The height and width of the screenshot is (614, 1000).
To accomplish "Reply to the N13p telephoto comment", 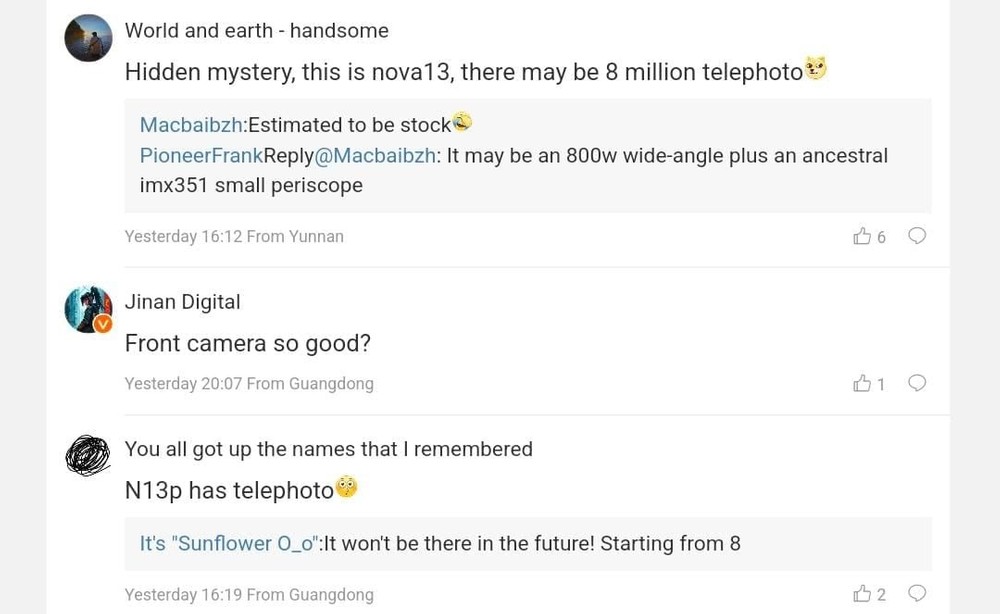I will pyautogui.click(x=916, y=593).
